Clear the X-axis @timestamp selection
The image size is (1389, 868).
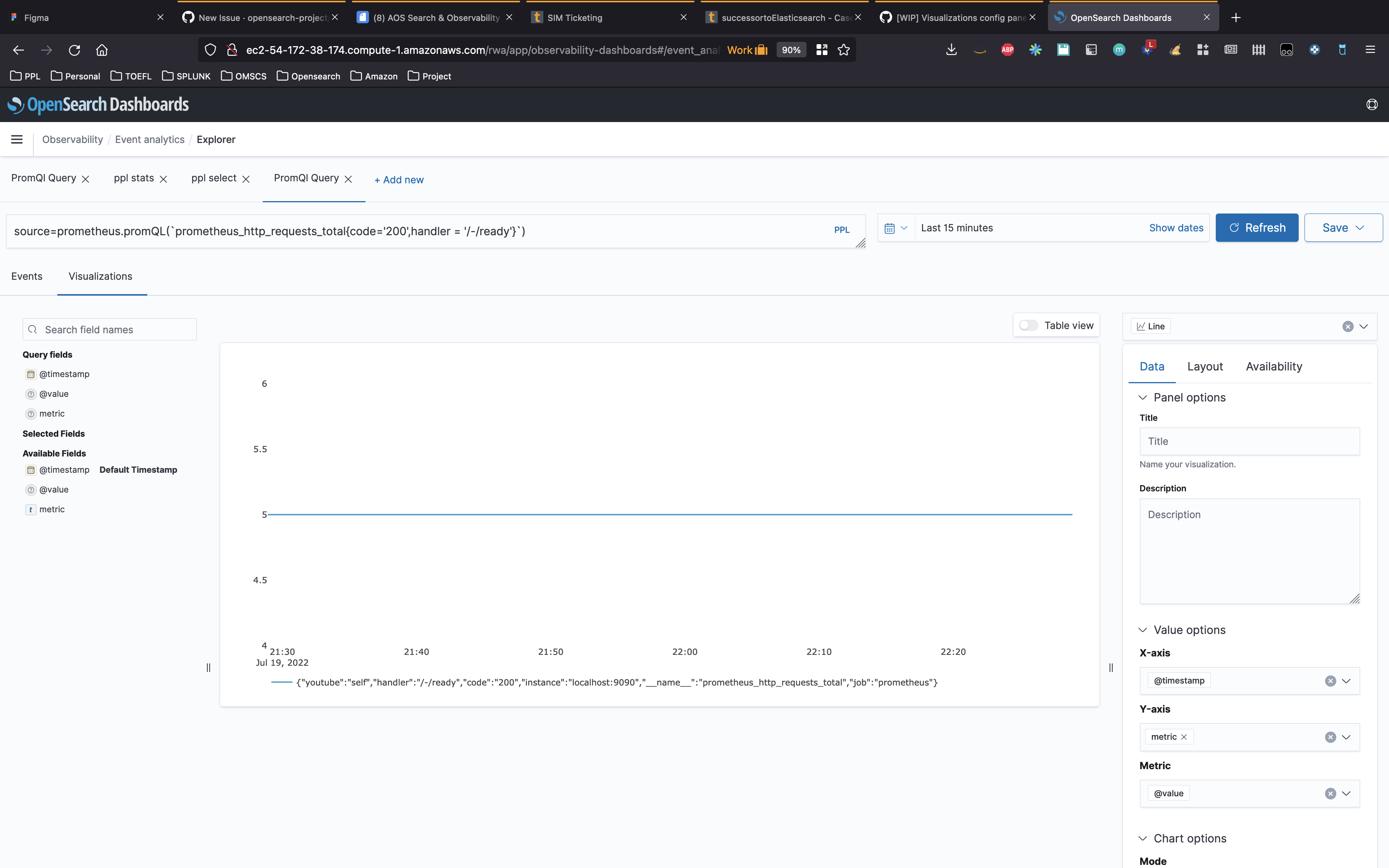tap(1330, 681)
